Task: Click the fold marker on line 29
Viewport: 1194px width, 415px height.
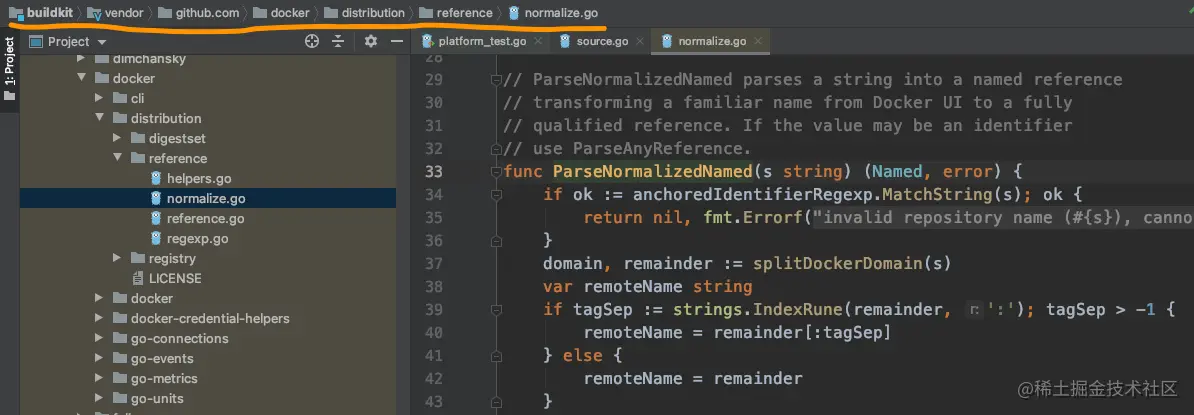Action: (x=496, y=79)
